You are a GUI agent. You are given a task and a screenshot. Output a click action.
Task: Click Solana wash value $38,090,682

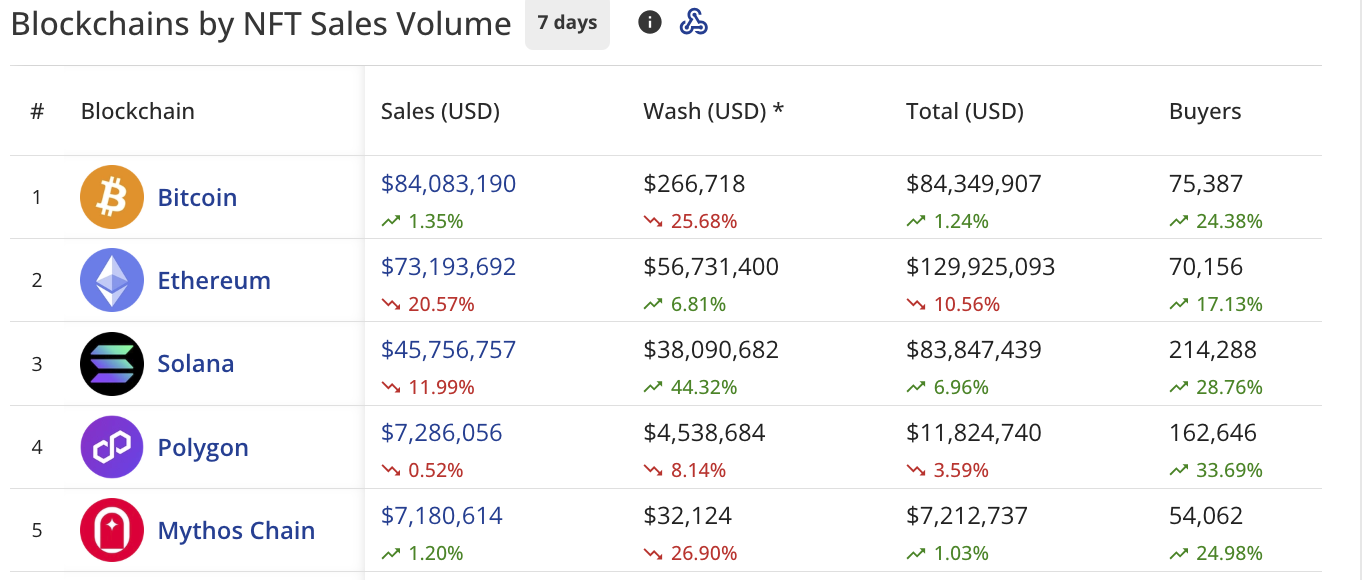pos(711,350)
